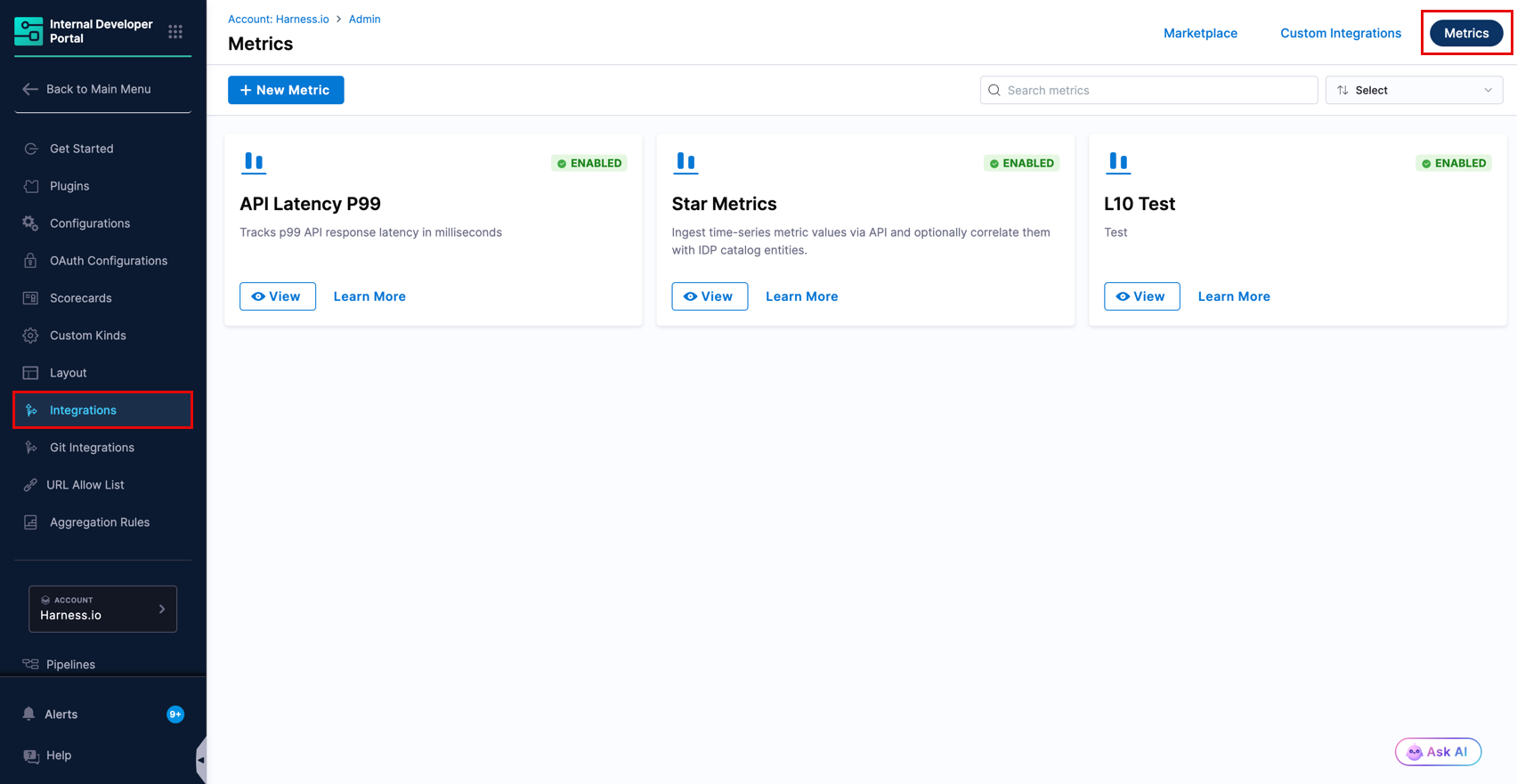Open the Get Started sidebar icon

point(31,149)
